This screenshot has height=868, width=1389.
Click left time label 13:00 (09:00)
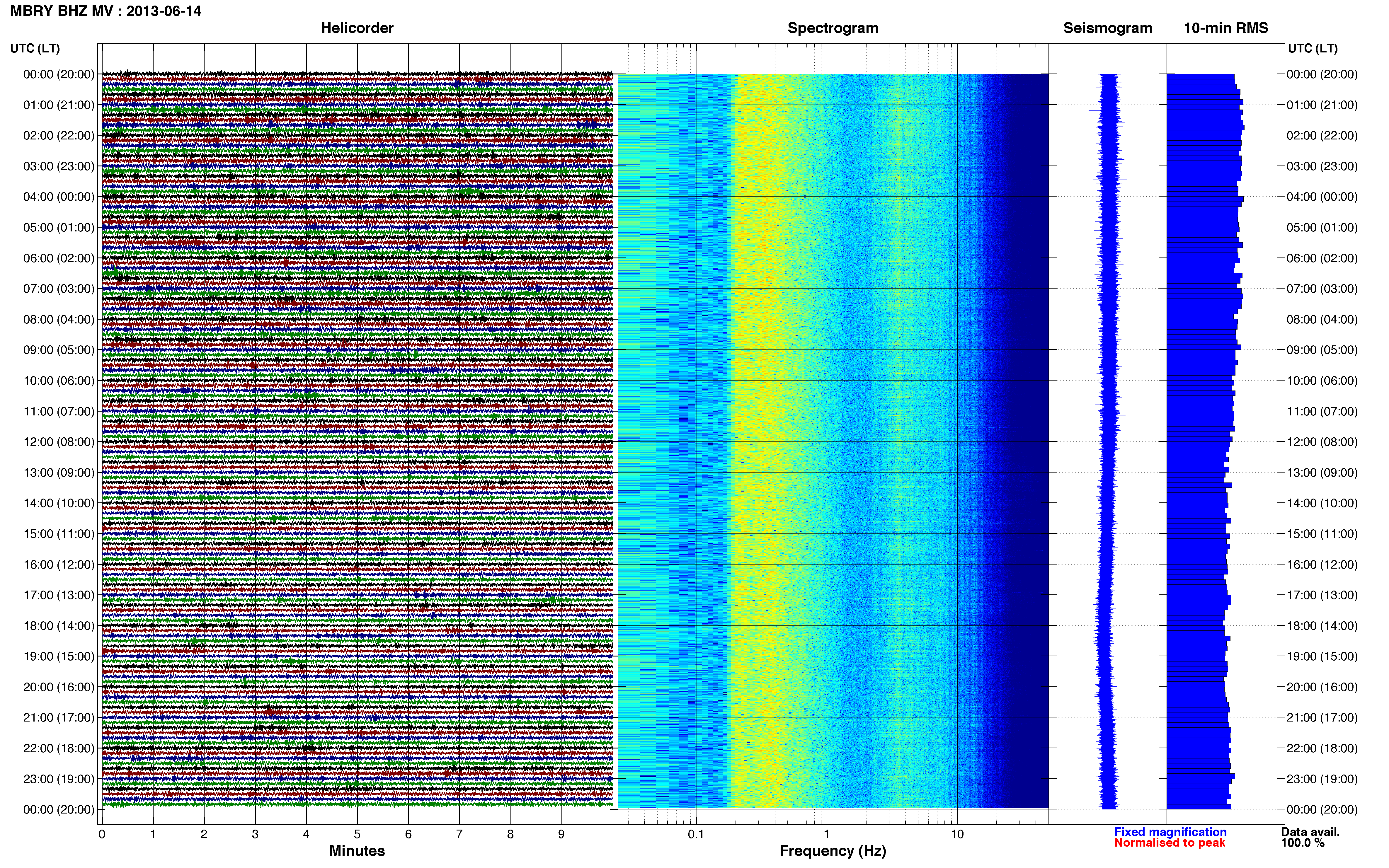click(x=59, y=473)
